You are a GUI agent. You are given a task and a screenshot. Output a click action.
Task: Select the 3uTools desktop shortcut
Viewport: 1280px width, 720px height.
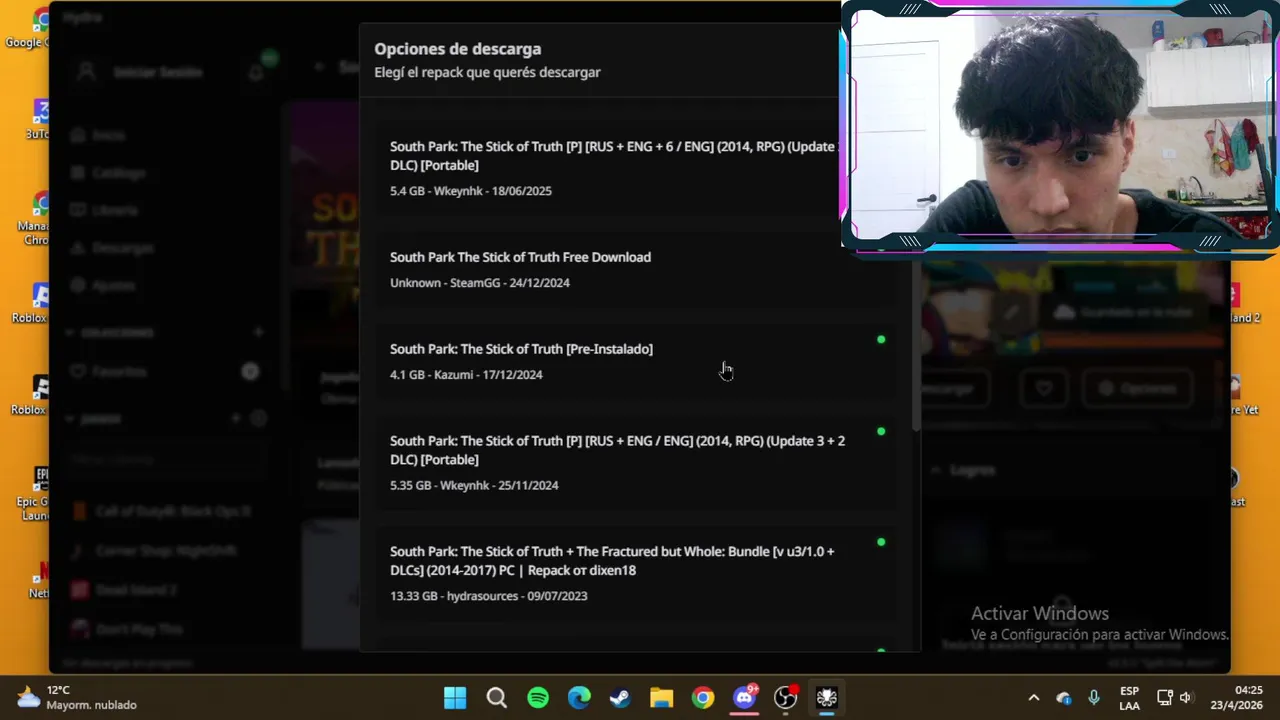(36, 119)
